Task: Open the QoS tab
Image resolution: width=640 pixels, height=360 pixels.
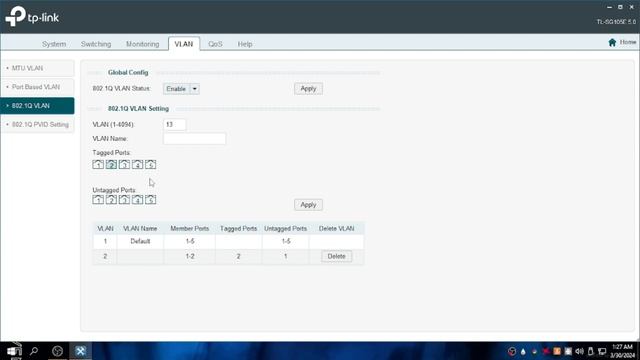Action: coord(215,44)
